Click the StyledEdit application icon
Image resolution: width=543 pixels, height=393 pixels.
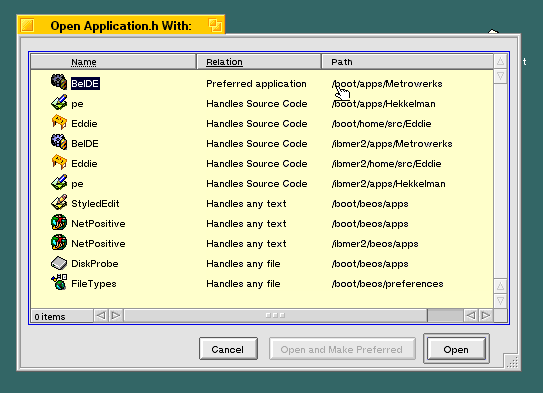tap(59, 203)
